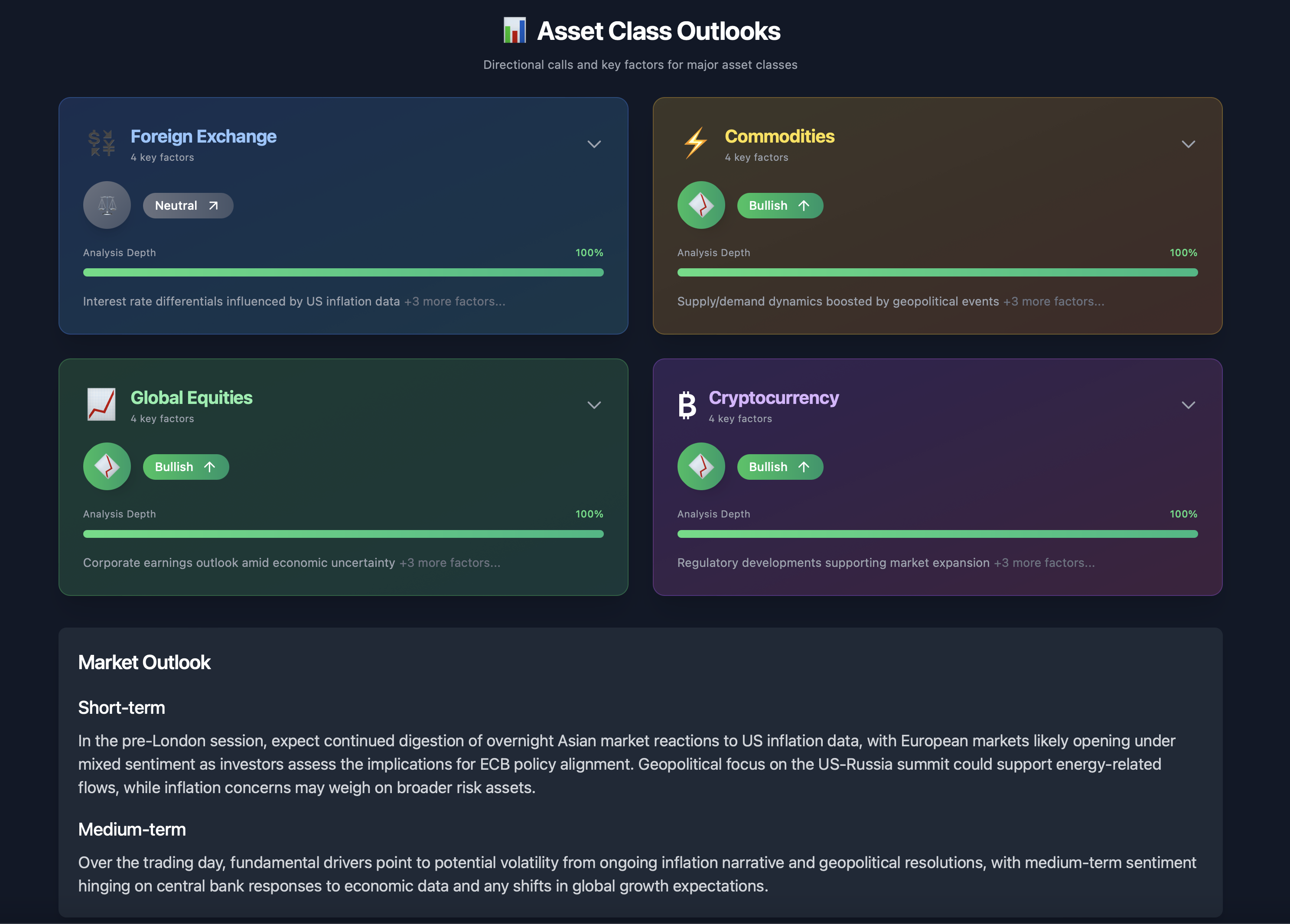The height and width of the screenshot is (924, 1290).
Task: Expand the Commodities card chevron
Action: [1188, 144]
